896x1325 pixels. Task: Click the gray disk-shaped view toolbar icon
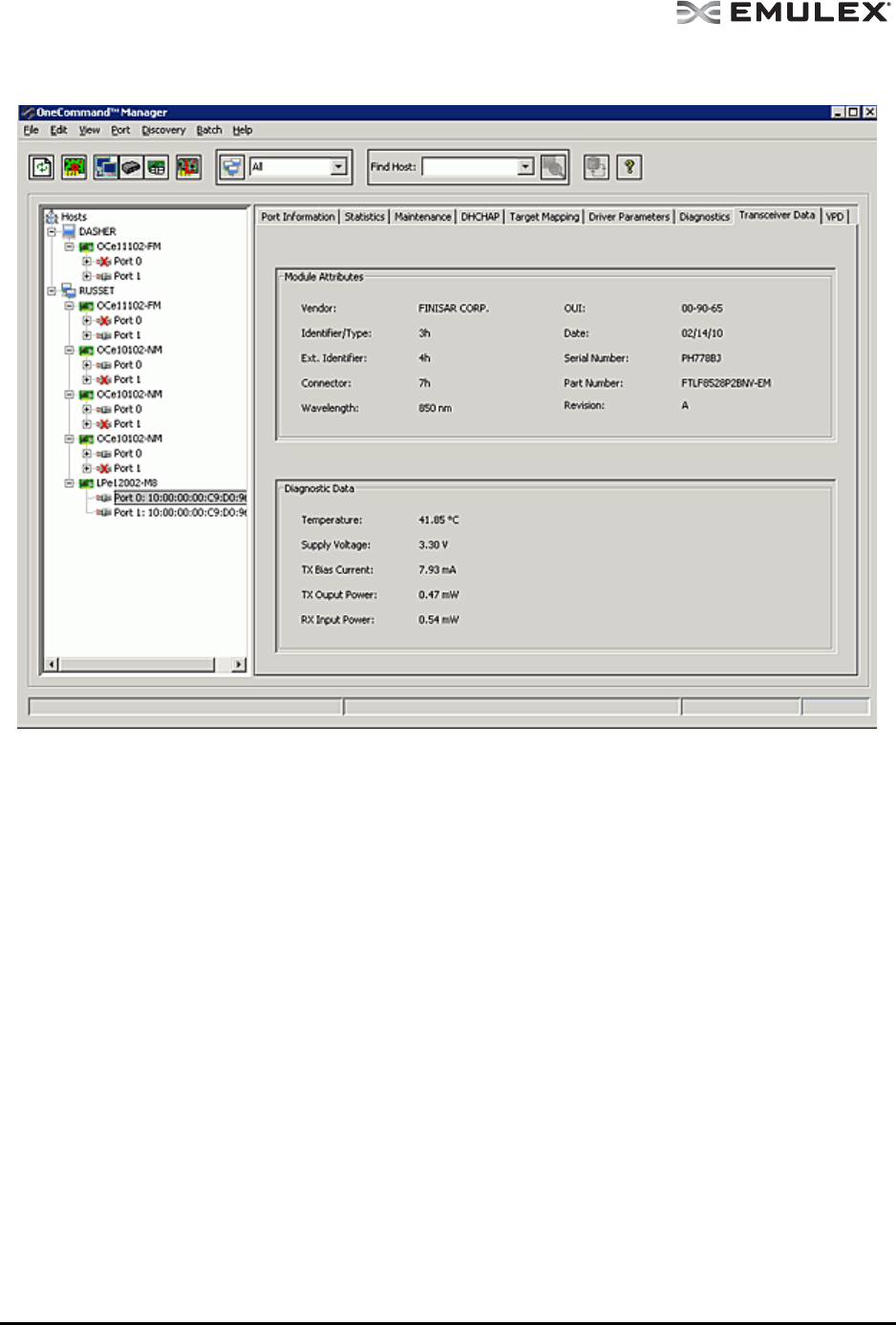(132, 167)
